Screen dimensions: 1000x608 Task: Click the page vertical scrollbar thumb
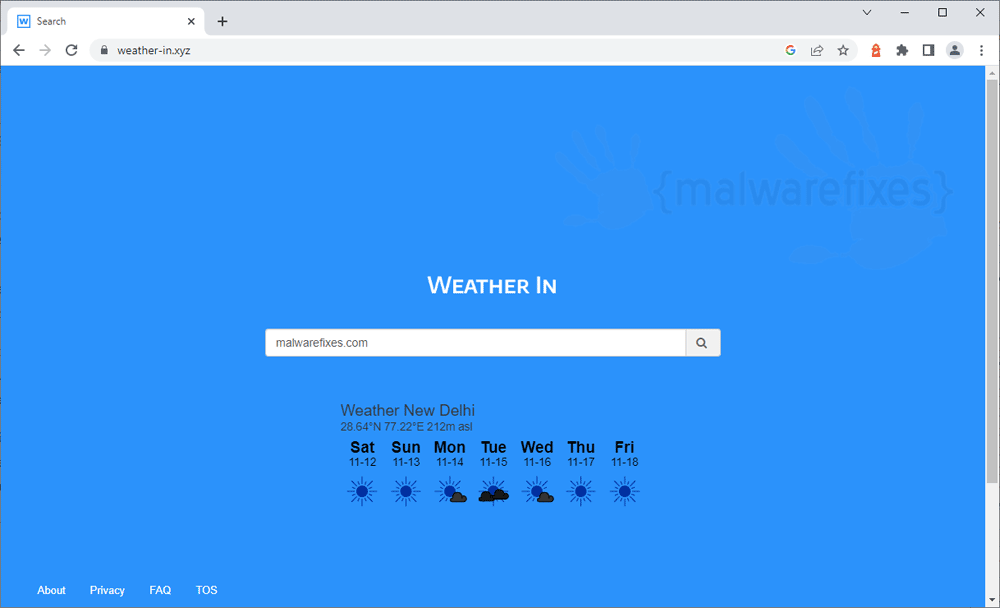(992, 281)
